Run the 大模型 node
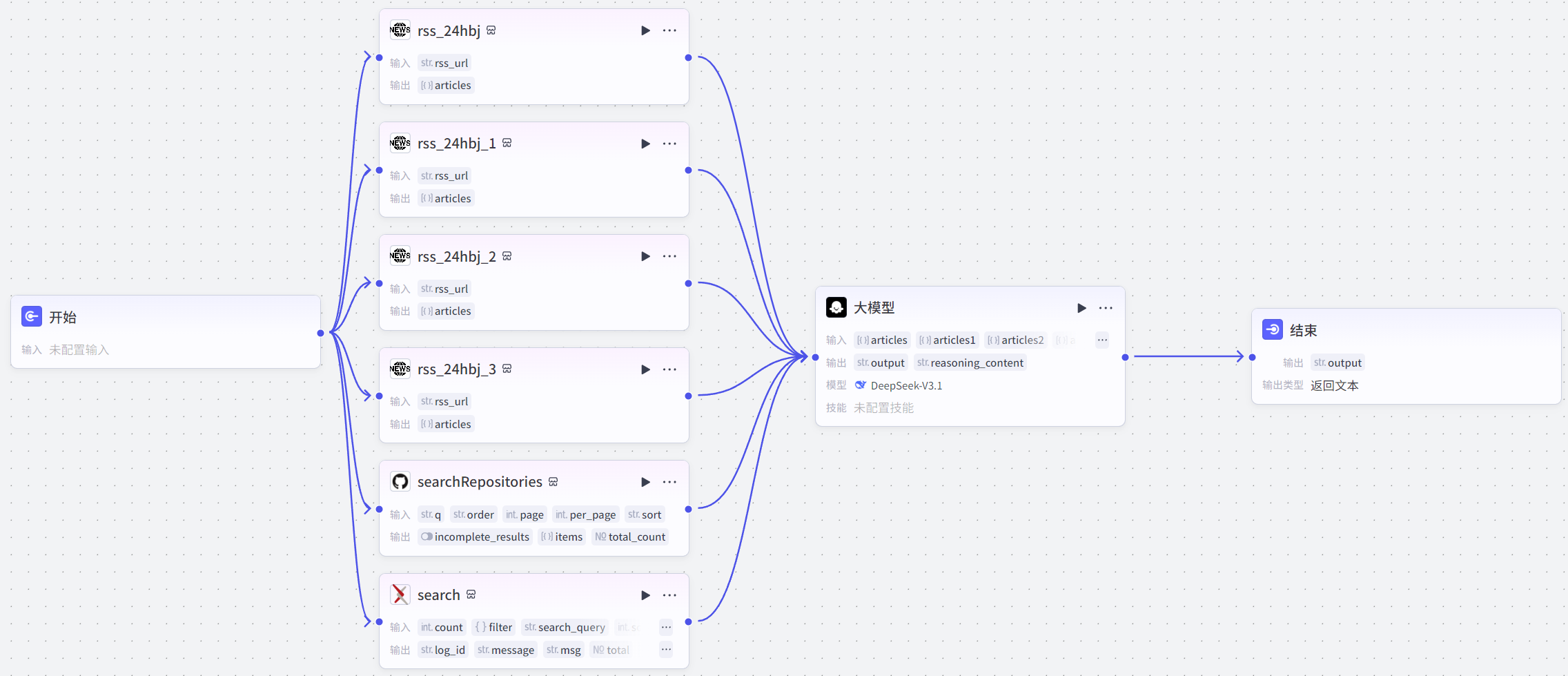The width and height of the screenshot is (1568, 676). click(1081, 308)
